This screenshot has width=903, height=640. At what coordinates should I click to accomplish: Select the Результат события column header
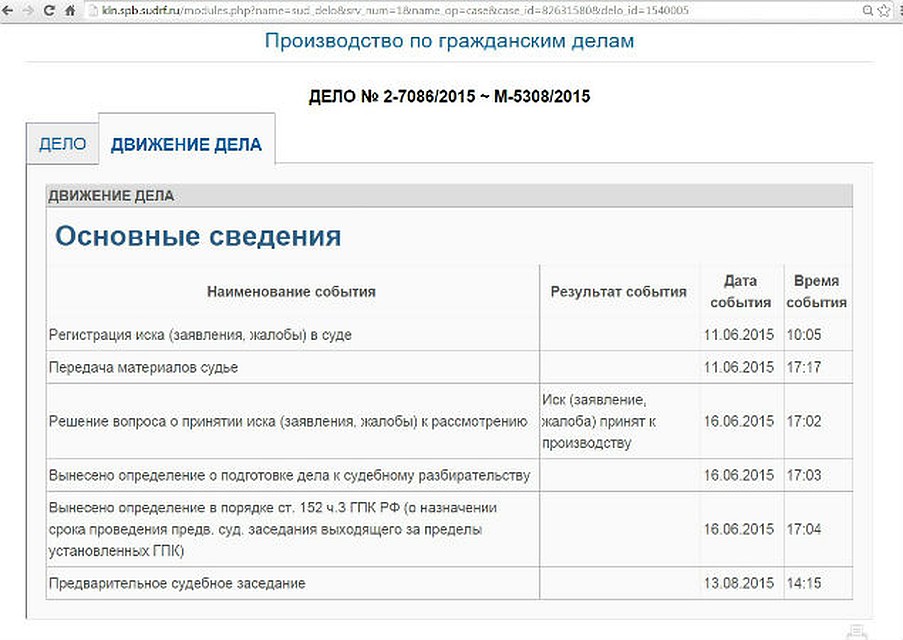[x=618, y=290]
